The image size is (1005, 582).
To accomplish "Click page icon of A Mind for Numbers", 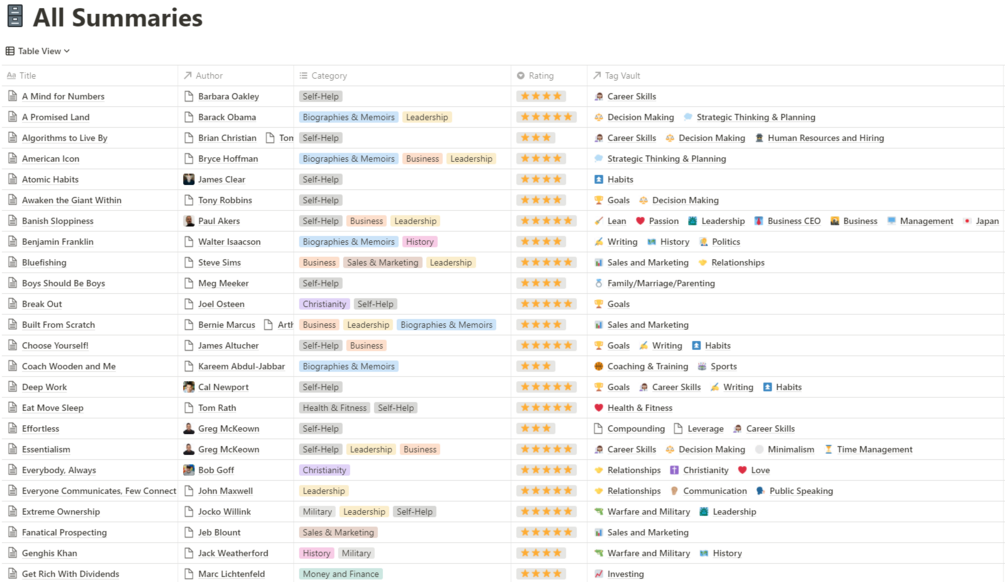I will coord(12,96).
